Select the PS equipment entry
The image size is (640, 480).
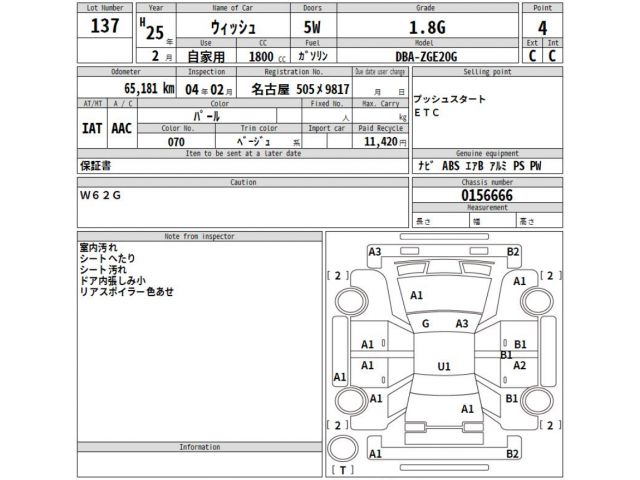[519, 166]
